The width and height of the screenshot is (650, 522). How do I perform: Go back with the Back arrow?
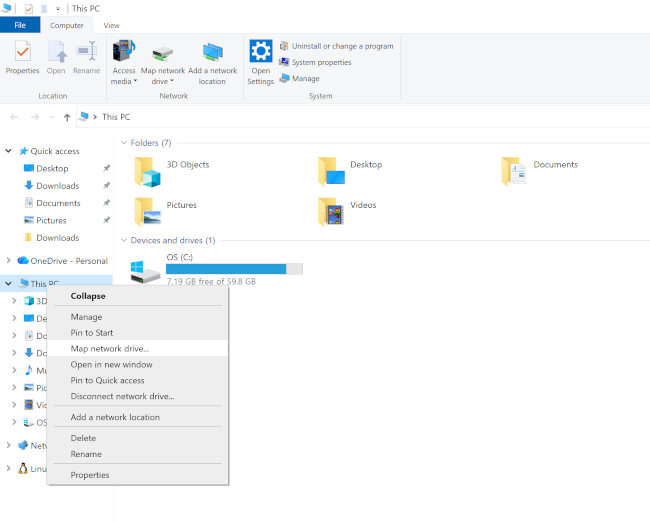click(14, 117)
